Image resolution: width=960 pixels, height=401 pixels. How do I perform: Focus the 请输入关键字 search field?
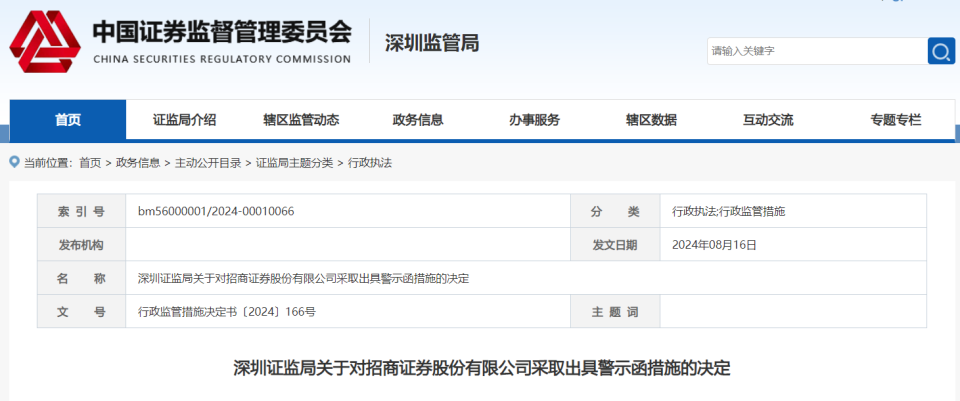tap(817, 51)
